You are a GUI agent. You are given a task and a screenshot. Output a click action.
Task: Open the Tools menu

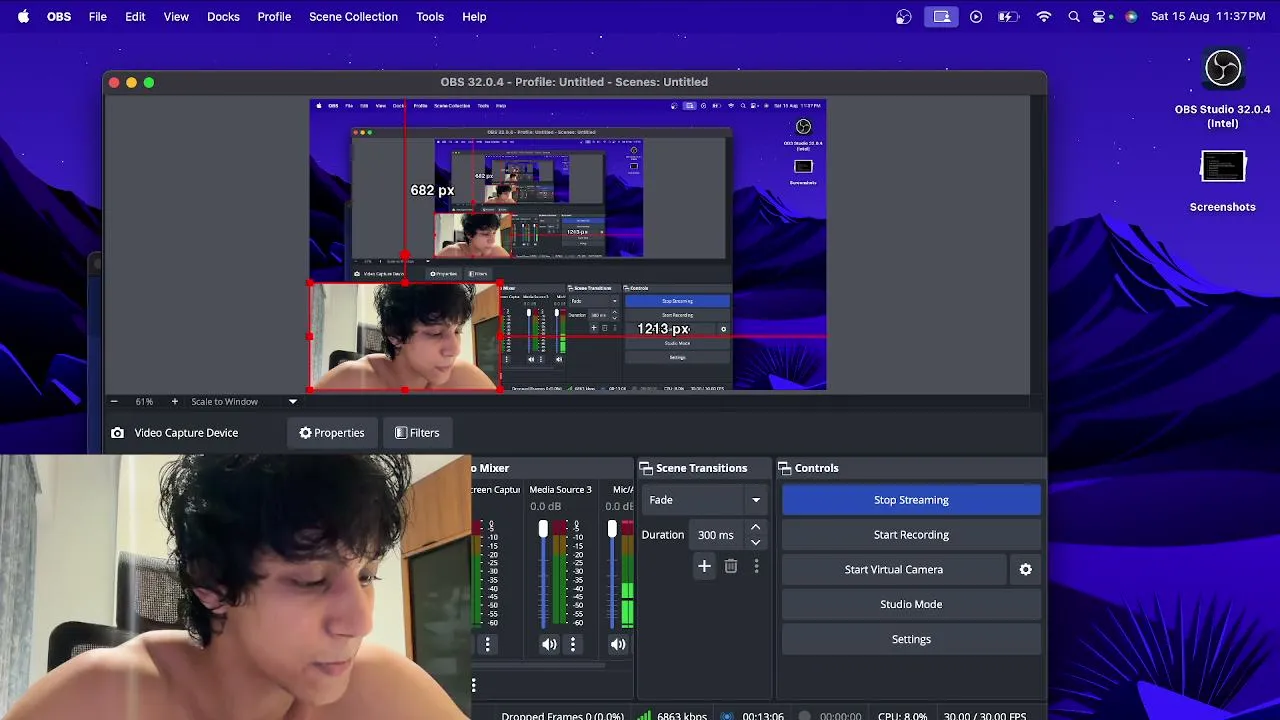(430, 16)
